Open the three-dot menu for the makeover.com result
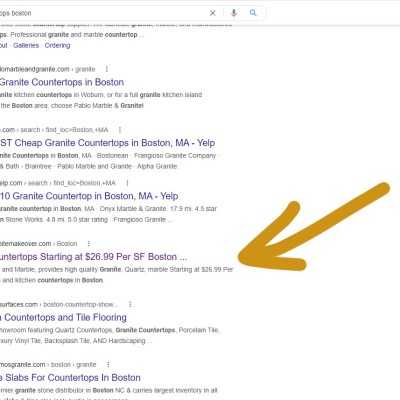The height and width of the screenshot is (400, 400). click(x=88, y=244)
